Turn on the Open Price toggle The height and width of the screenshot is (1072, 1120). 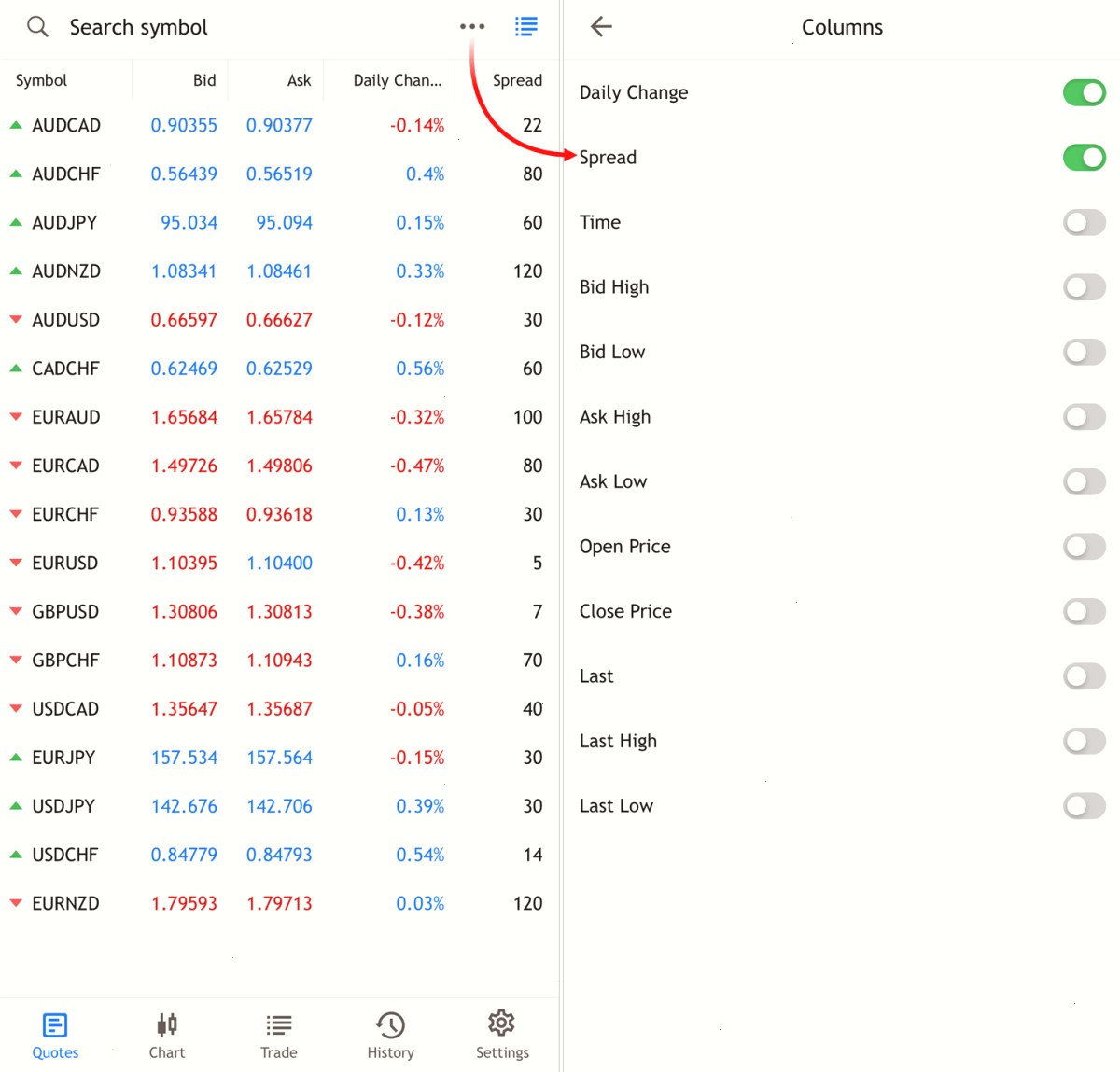tap(1085, 547)
